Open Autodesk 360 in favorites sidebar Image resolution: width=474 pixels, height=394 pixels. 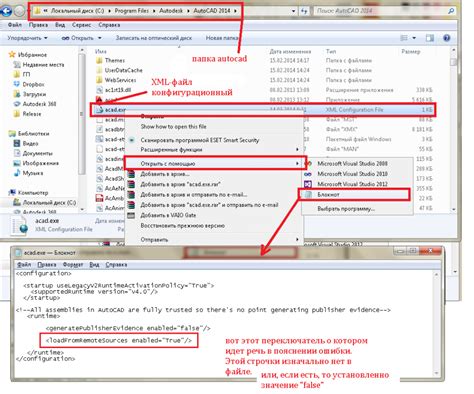(39, 104)
